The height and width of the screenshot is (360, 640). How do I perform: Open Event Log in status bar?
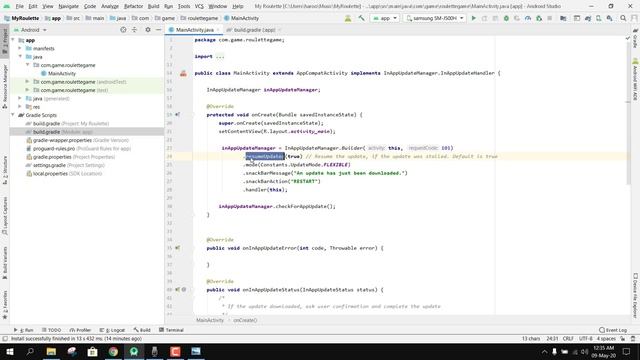point(613,330)
